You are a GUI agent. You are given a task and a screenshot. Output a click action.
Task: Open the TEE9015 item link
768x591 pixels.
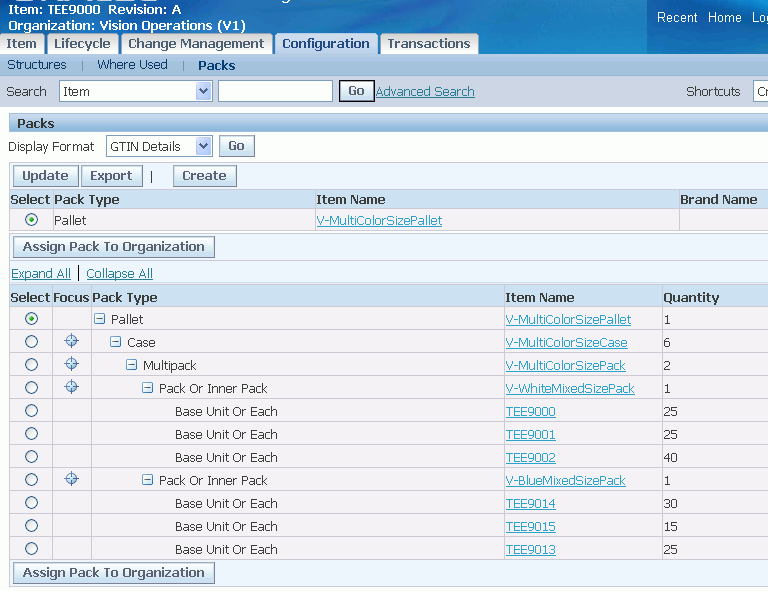(x=530, y=526)
